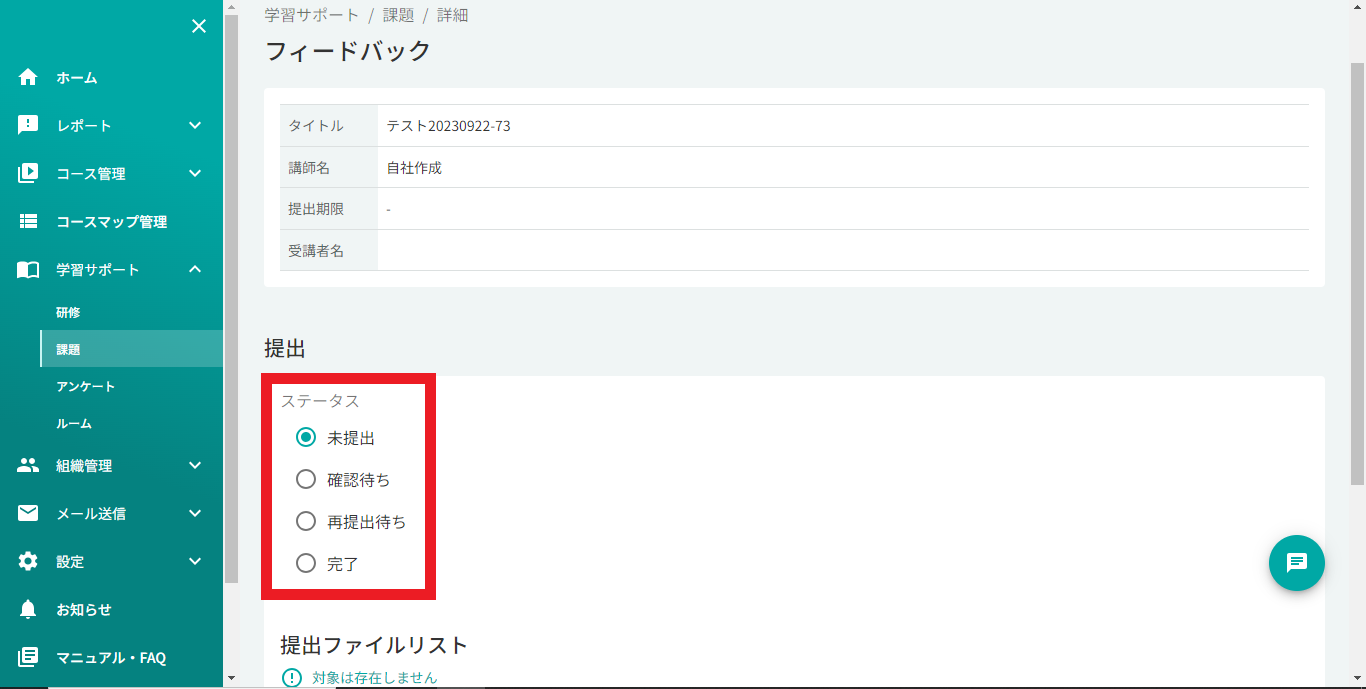This screenshot has width=1366, height=689.
Task: Open the floating chat message button
Action: pos(1297,563)
